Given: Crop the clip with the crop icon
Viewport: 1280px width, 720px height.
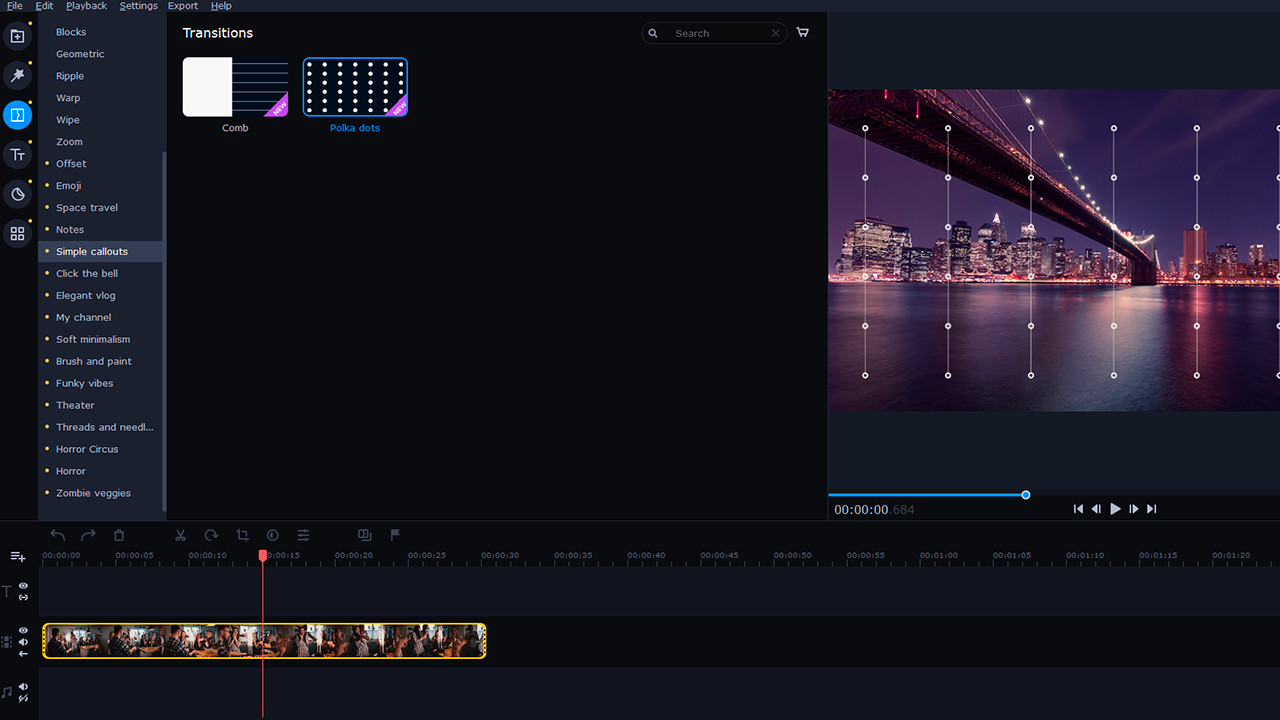Looking at the screenshot, I should click(242, 535).
